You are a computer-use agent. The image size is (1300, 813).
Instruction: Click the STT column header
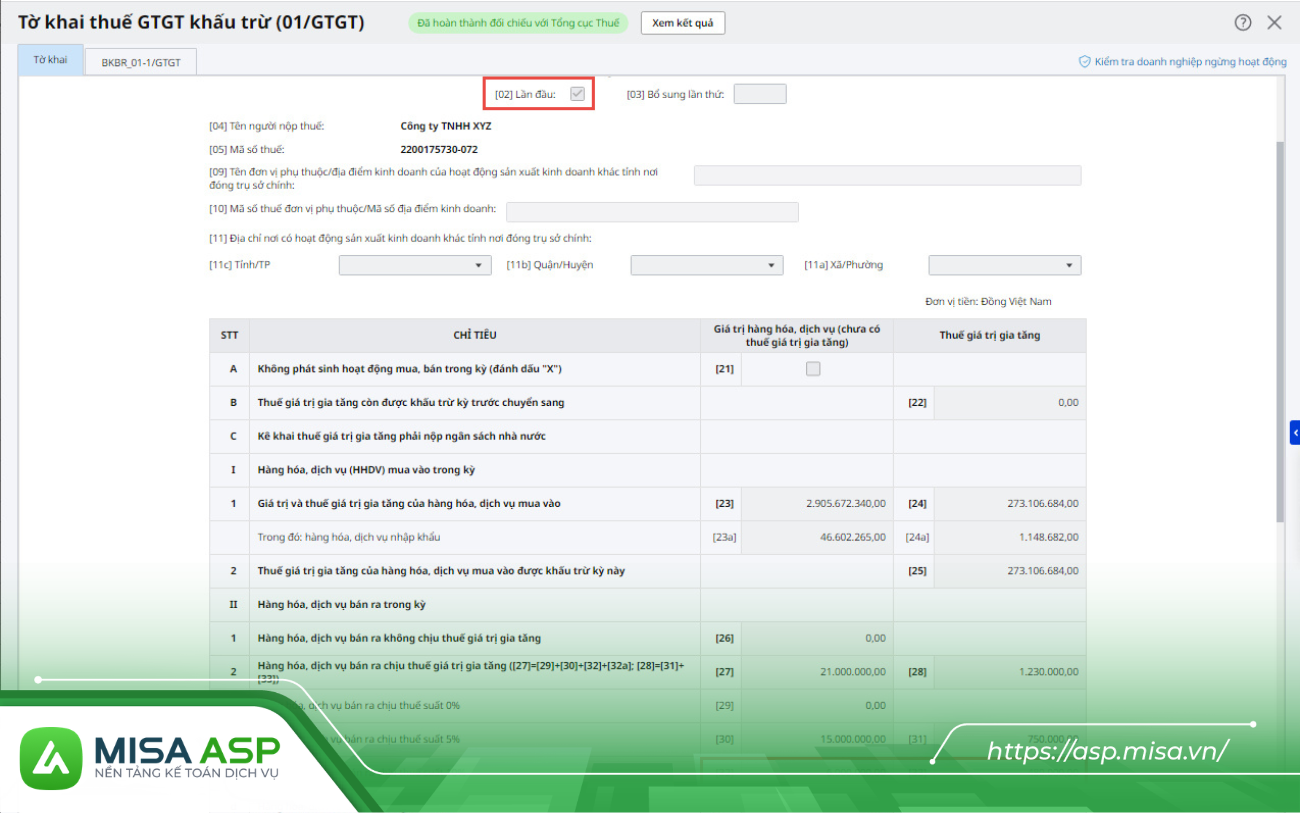(229, 336)
